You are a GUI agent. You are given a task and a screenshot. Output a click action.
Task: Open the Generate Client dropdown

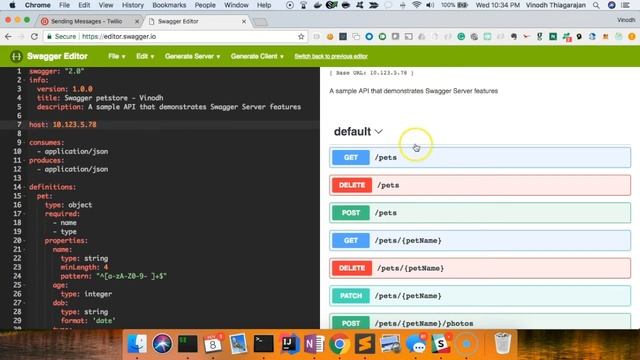pyautogui.click(x=257, y=56)
